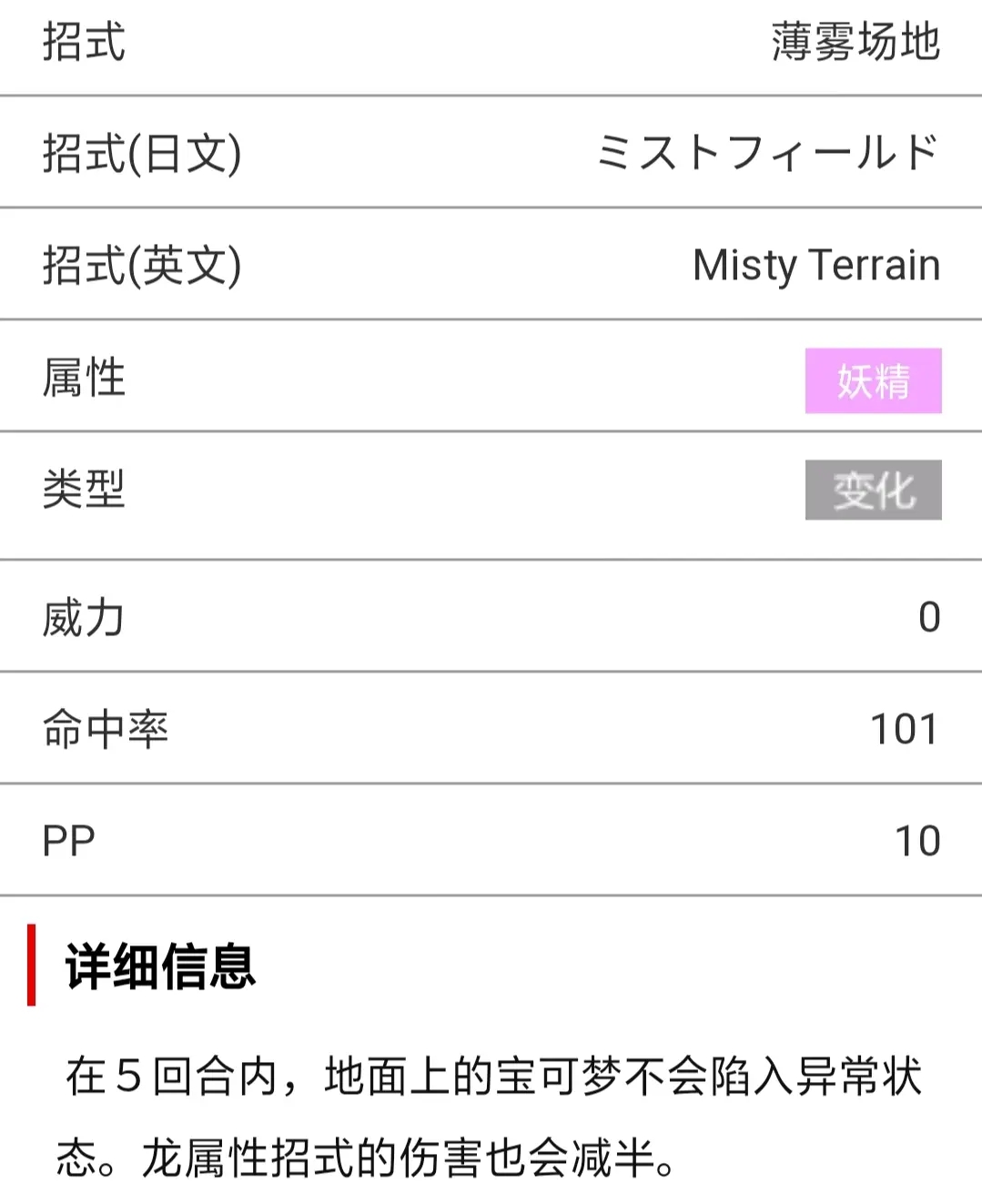The width and height of the screenshot is (982, 1204).
Task: Tap the power value 0
Action: (x=929, y=618)
